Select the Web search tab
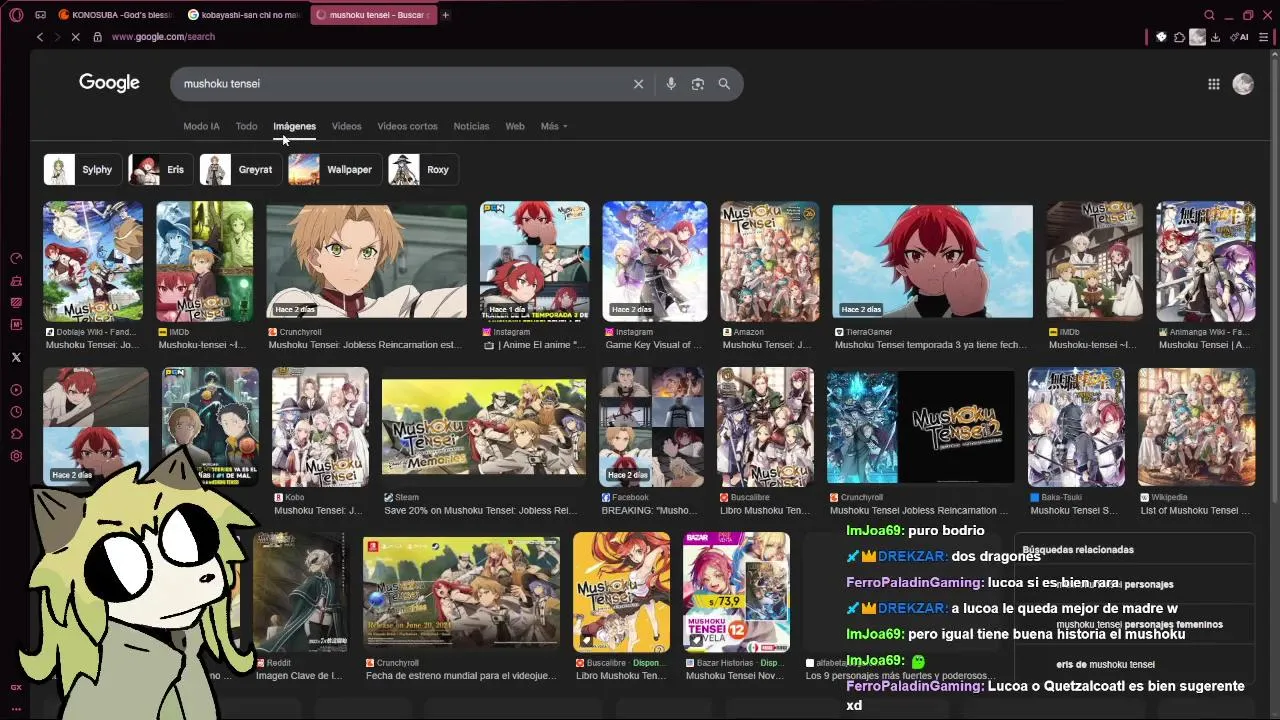Viewport: 1280px width, 720px height. coord(515,126)
